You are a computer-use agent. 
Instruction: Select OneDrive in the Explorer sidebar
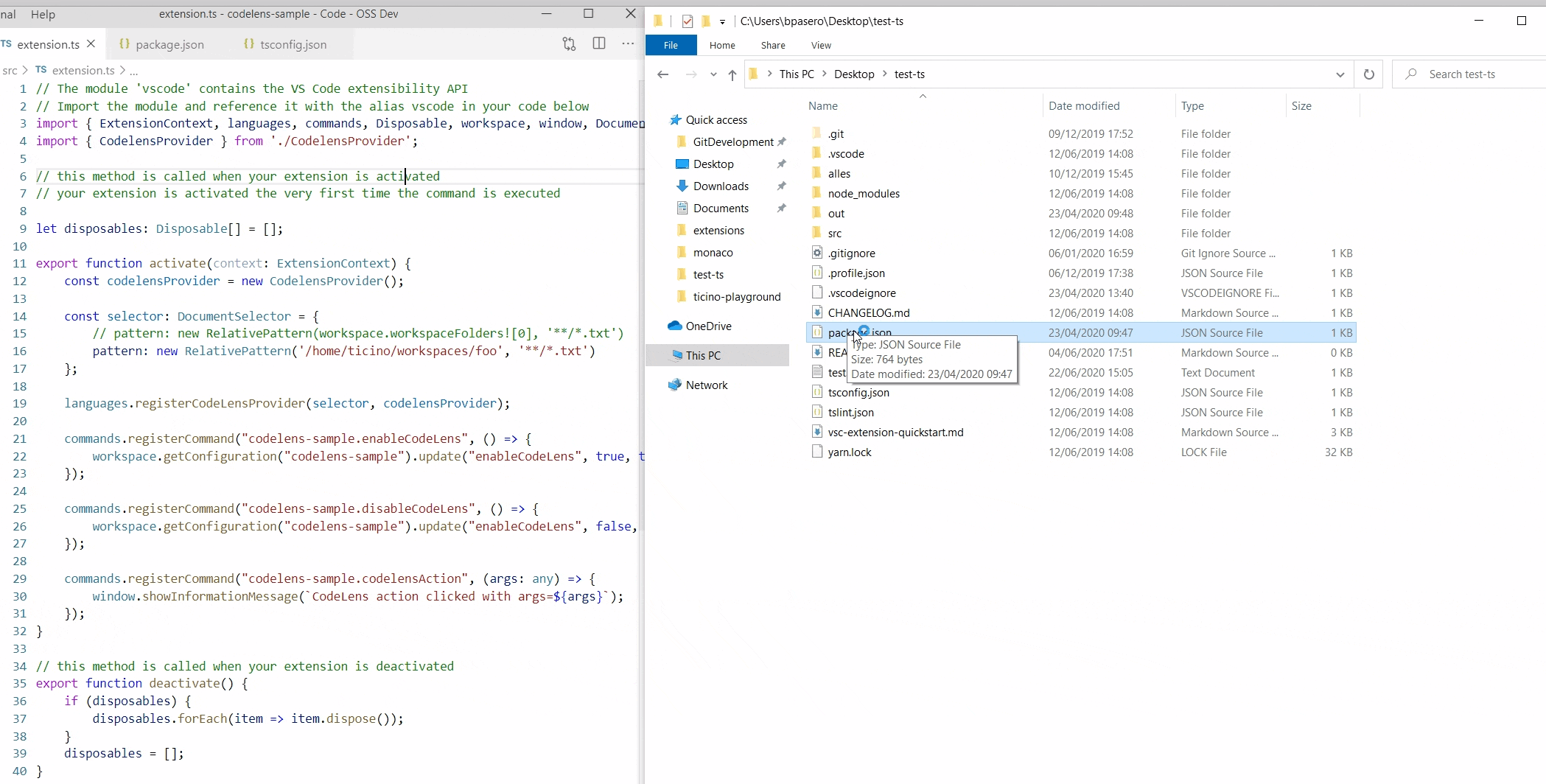709,325
